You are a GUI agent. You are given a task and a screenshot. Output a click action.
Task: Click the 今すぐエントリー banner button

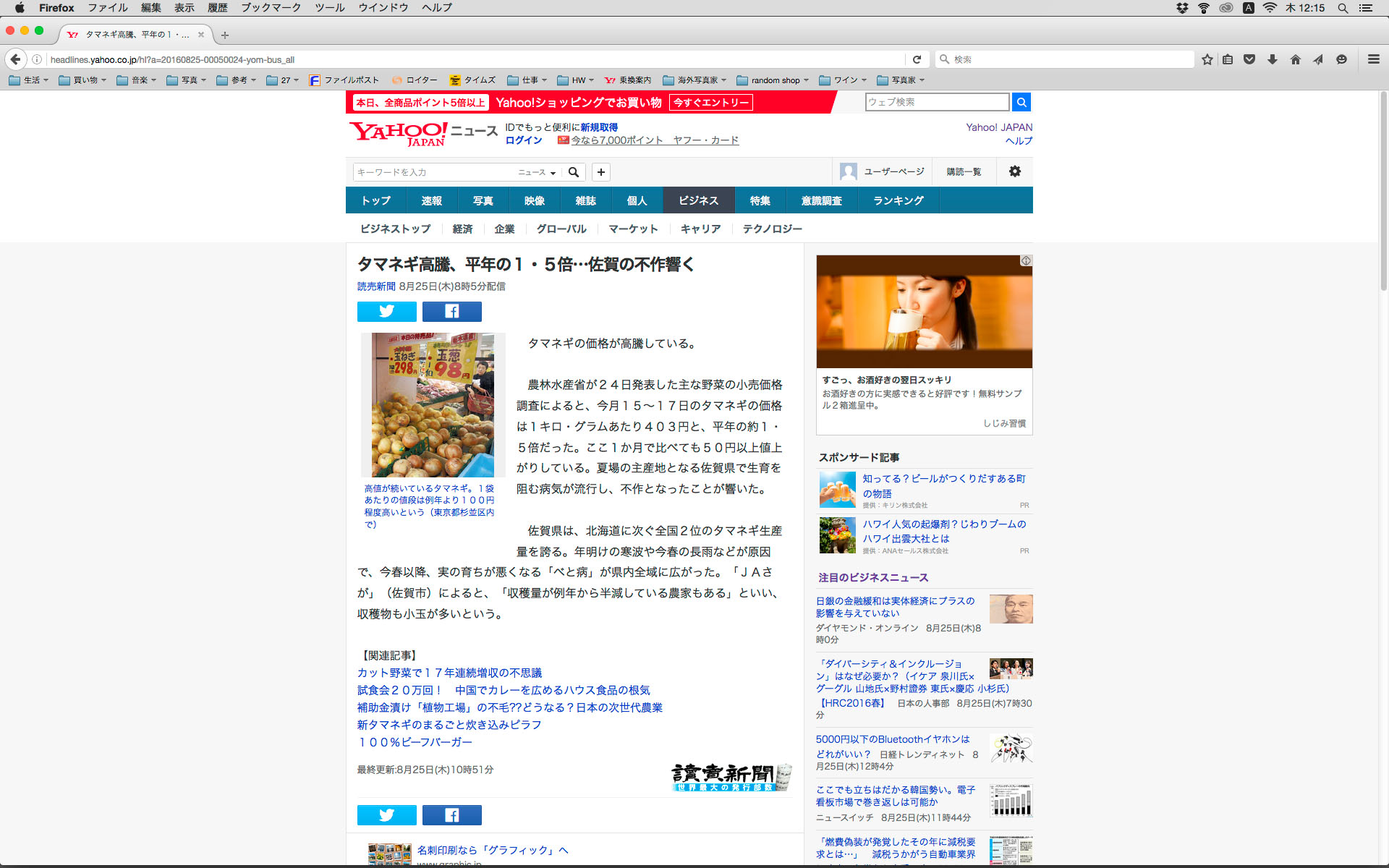click(710, 103)
